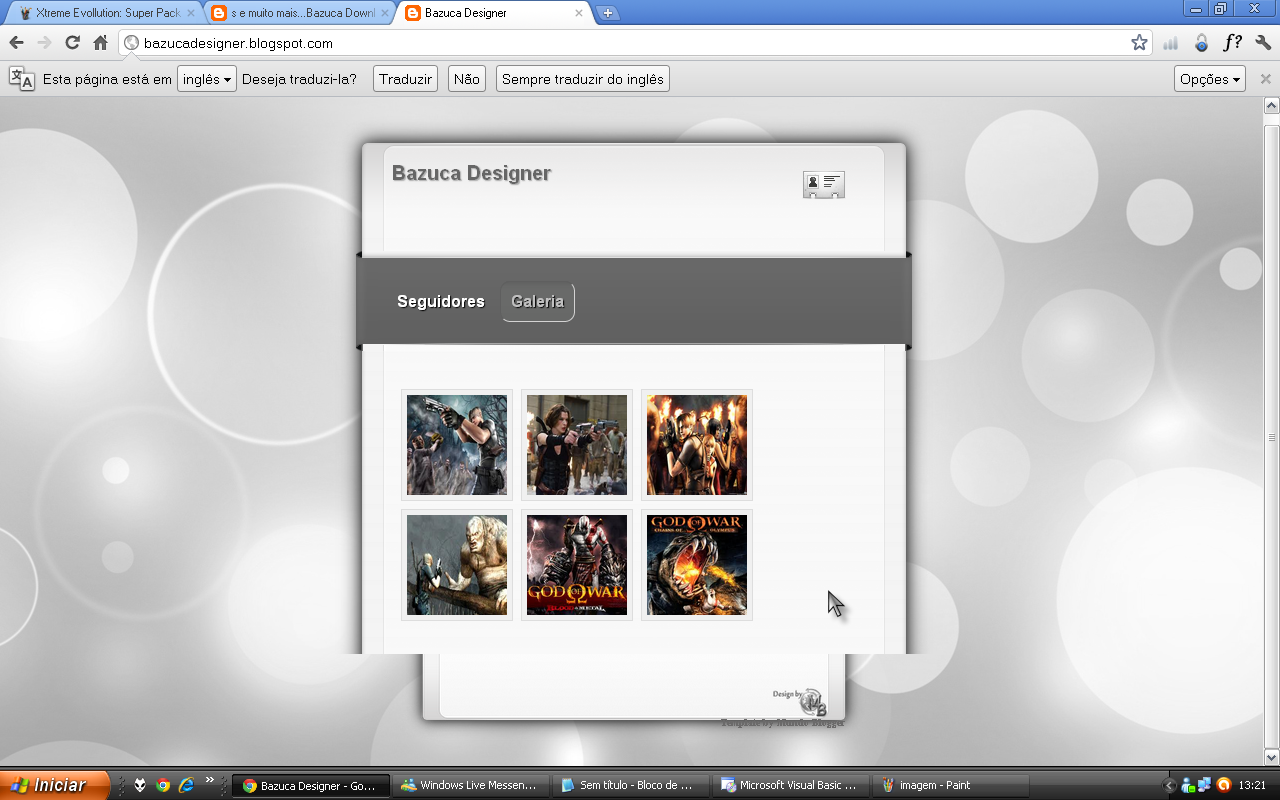
Task: Switch to Microsoft Visual Basic taskbar item
Action: pyautogui.click(x=790, y=785)
